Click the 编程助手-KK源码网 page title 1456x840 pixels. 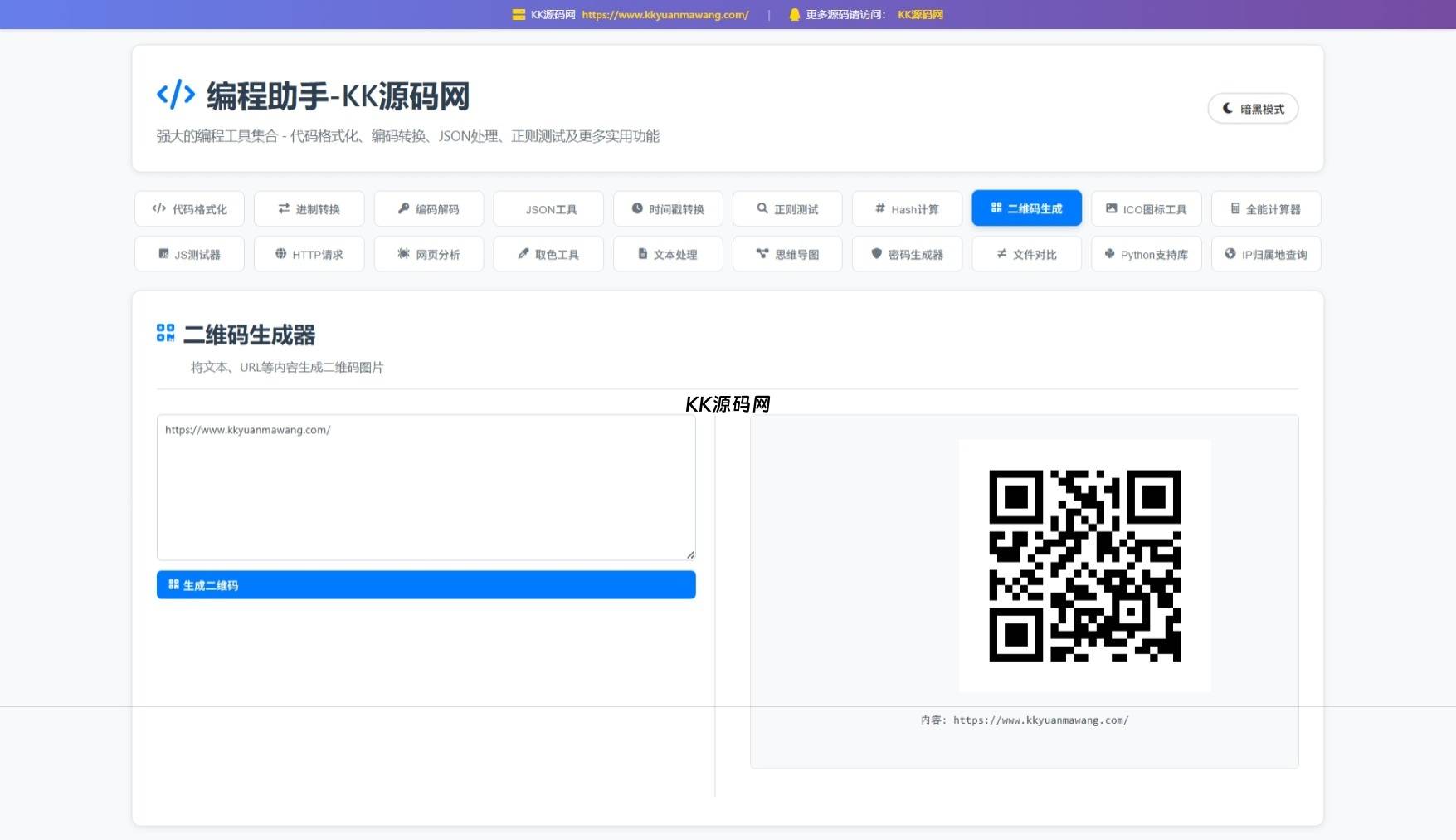point(338,96)
